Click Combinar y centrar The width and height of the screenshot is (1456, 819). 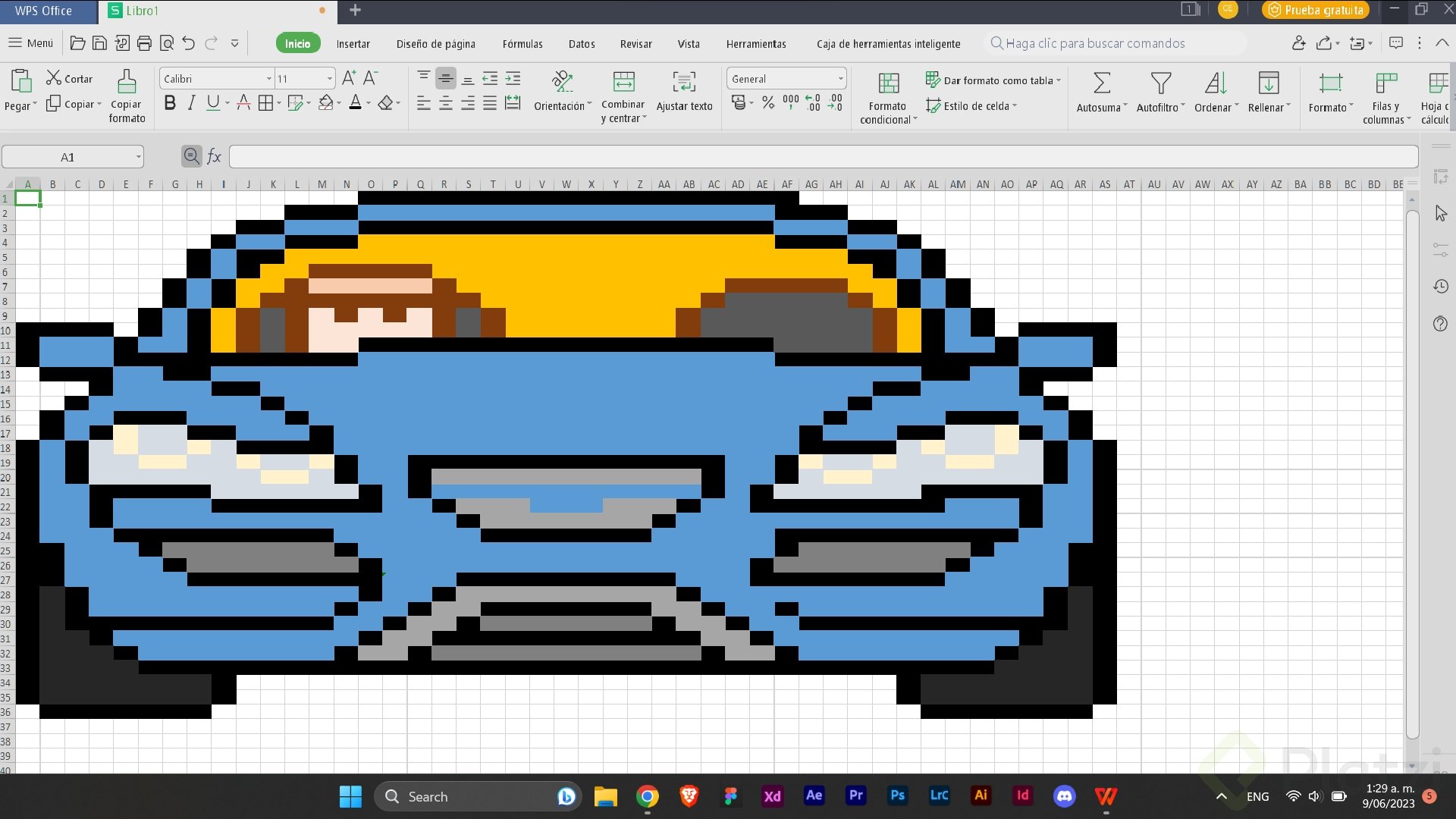pos(623,96)
